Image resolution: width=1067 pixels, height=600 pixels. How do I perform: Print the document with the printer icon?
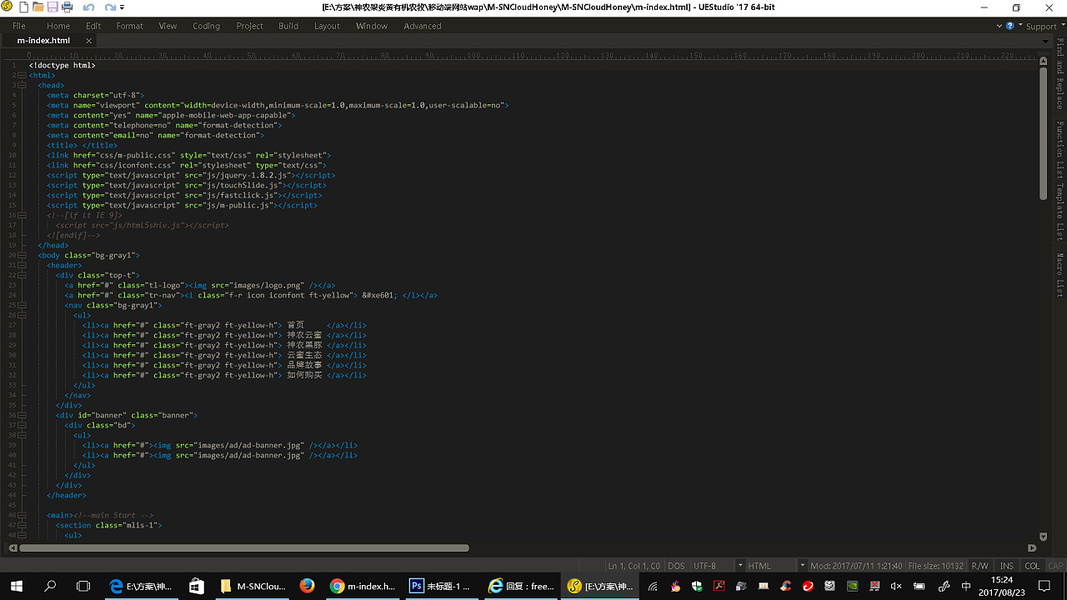click(x=67, y=7)
